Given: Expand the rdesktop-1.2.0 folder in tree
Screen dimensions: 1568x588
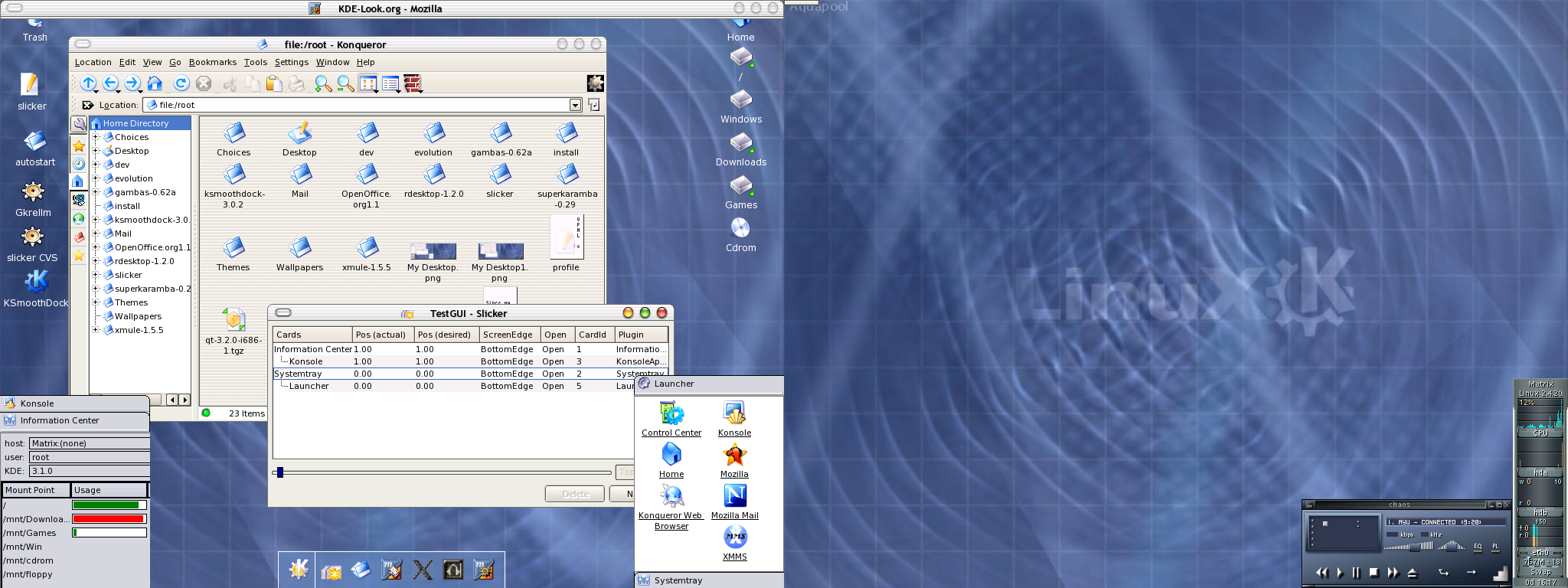Looking at the screenshot, I should click(x=96, y=261).
